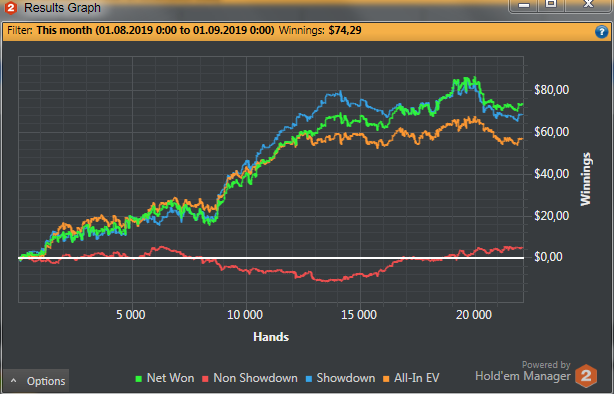The height and width of the screenshot is (394, 614).
Task: Click the 10 000 hands axis label
Action: tap(245, 315)
